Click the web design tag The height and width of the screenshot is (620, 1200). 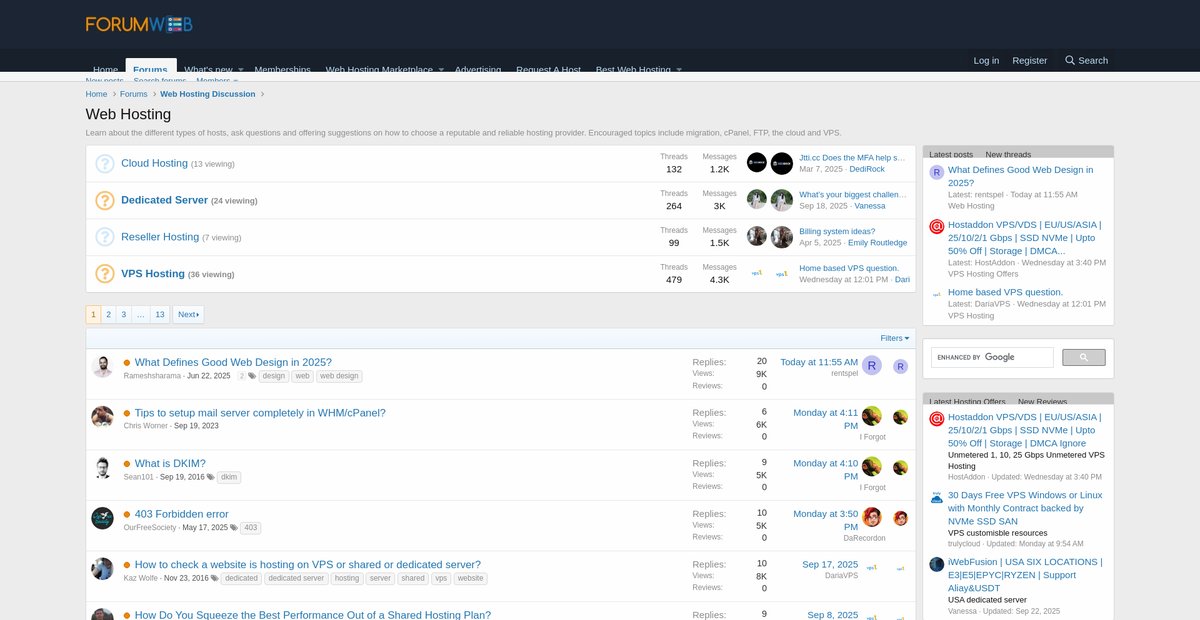click(x=339, y=377)
